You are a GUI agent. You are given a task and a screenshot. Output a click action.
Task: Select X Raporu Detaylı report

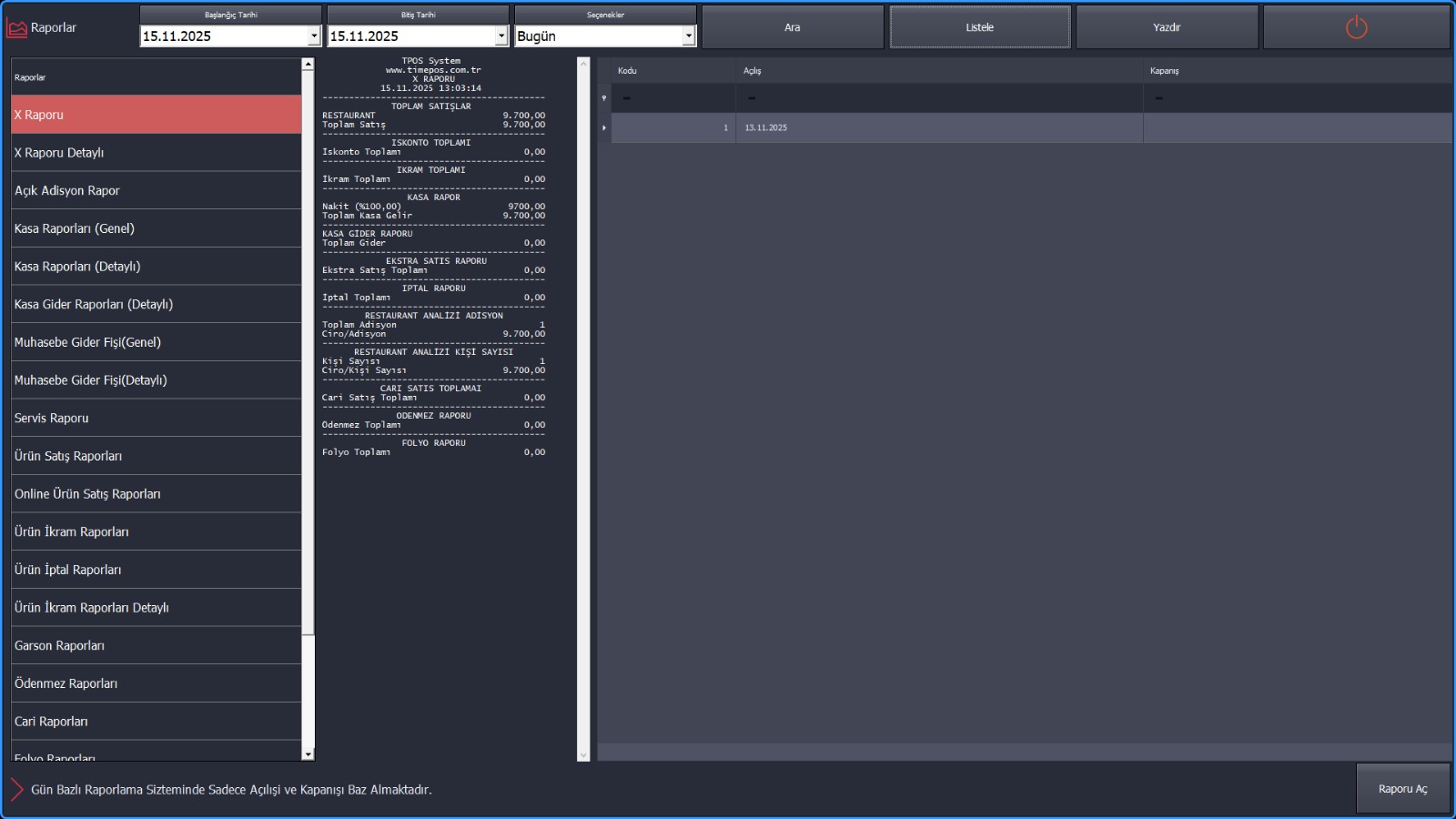click(x=156, y=153)
